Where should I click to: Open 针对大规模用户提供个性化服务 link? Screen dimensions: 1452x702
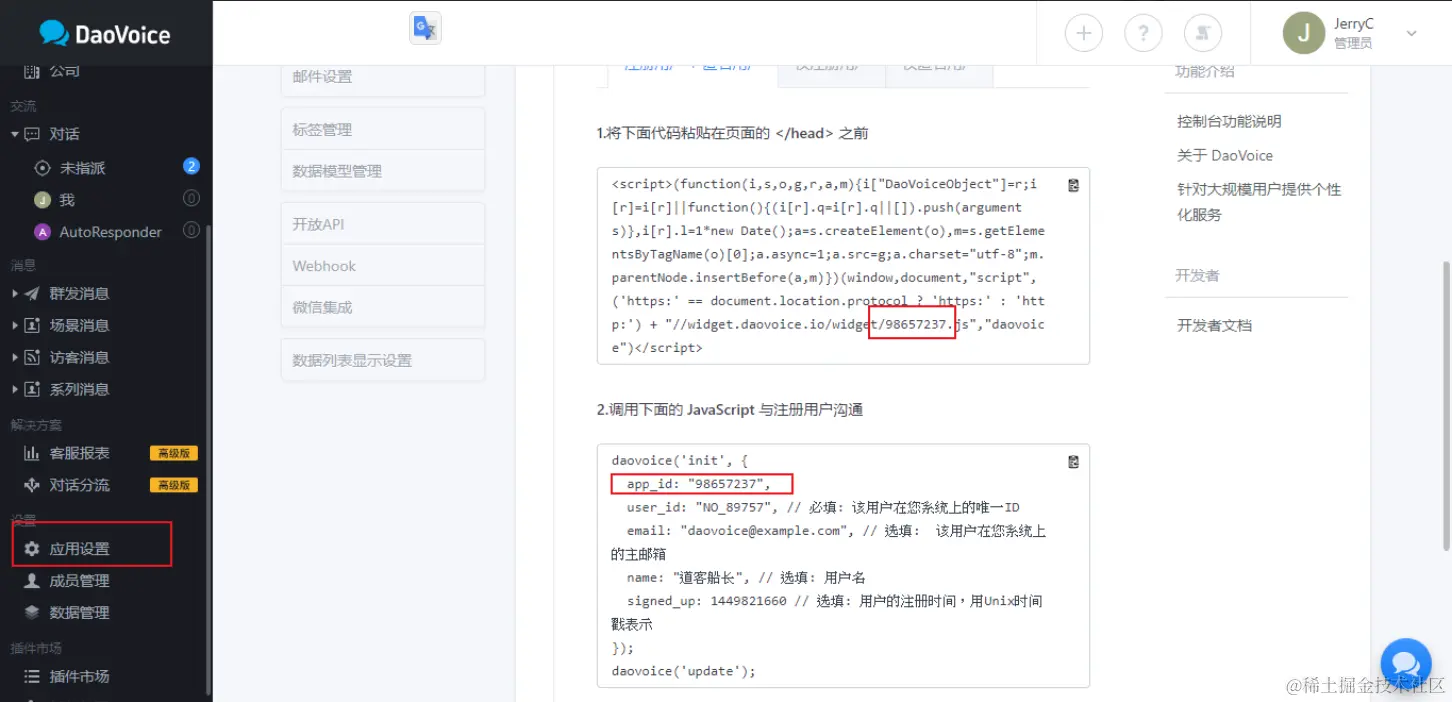click(x=1259, y=202)
